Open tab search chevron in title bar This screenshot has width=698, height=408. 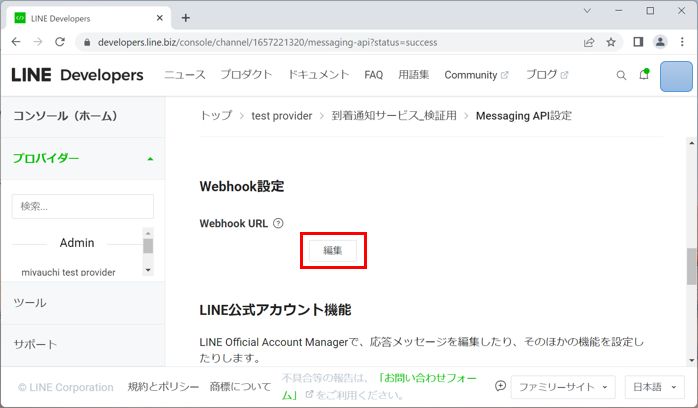point(587,11)
